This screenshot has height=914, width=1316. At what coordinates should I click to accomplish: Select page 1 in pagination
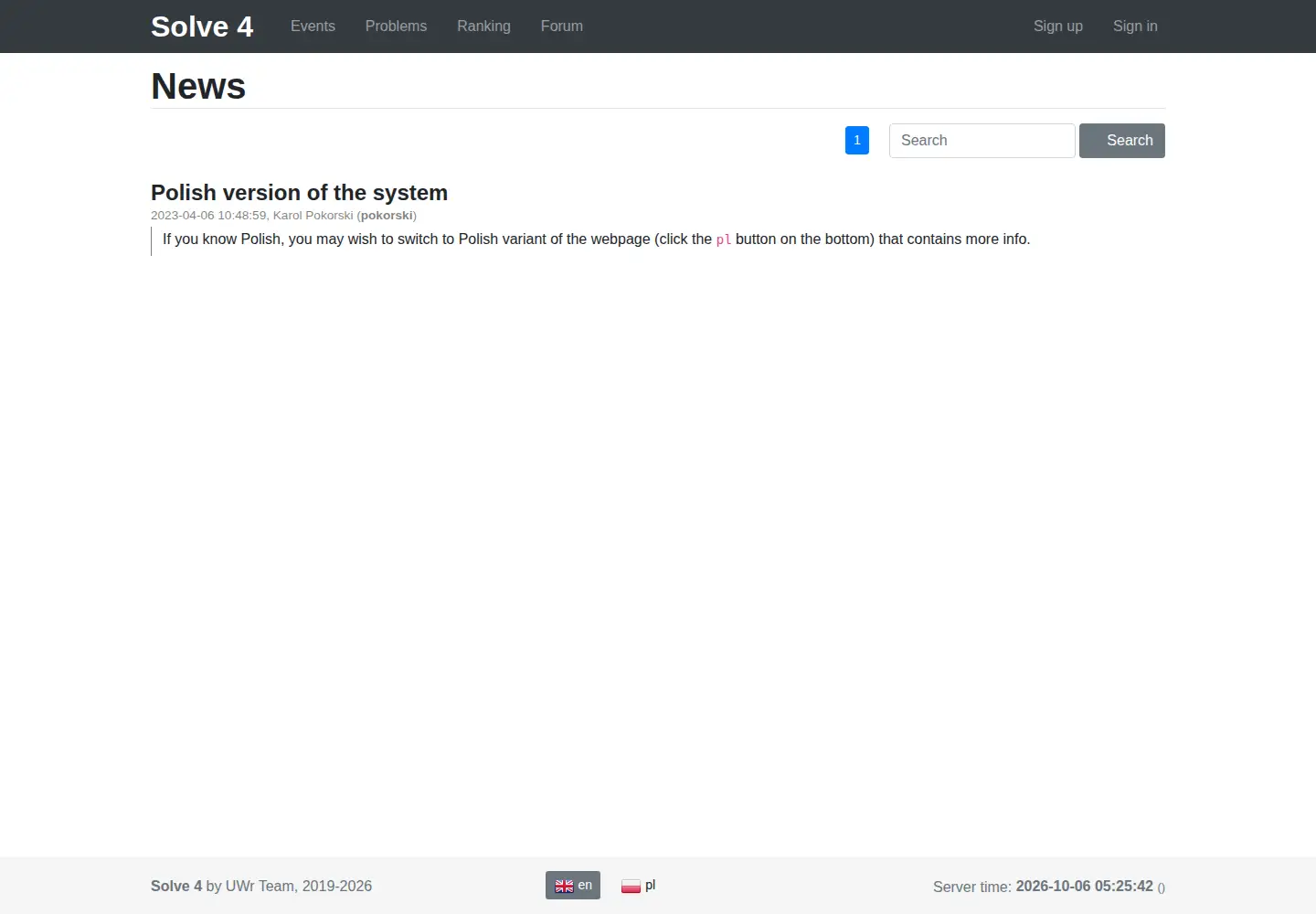(x=857, y=140)
